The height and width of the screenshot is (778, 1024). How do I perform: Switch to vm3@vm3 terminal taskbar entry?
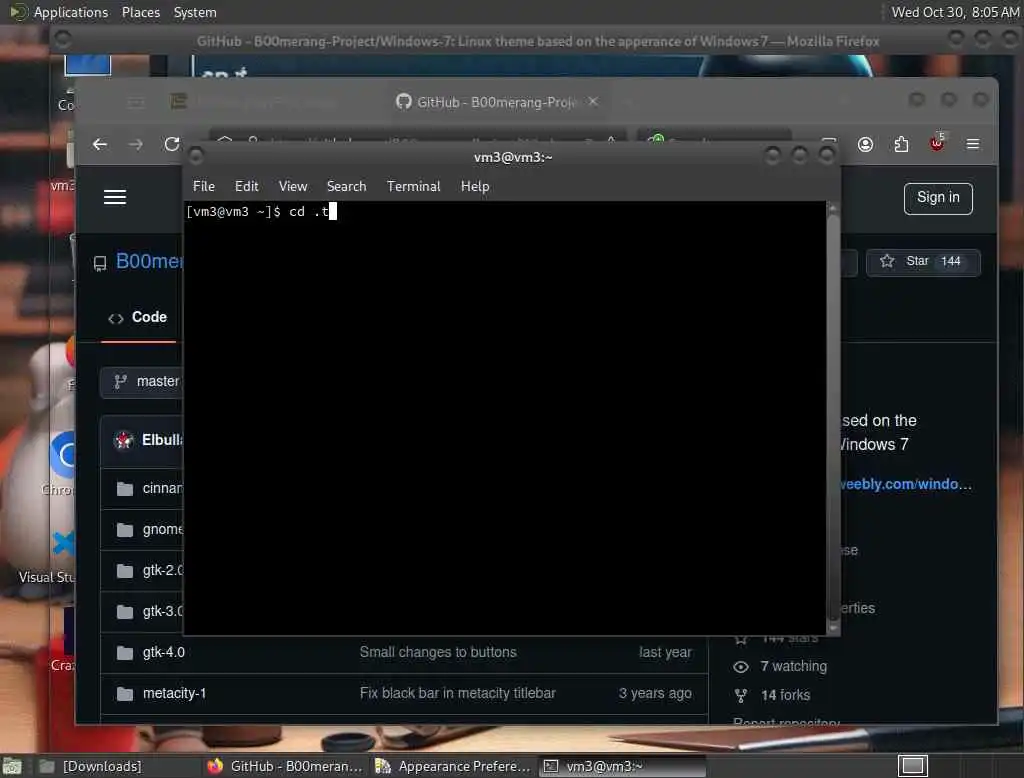tap(622, 766)
